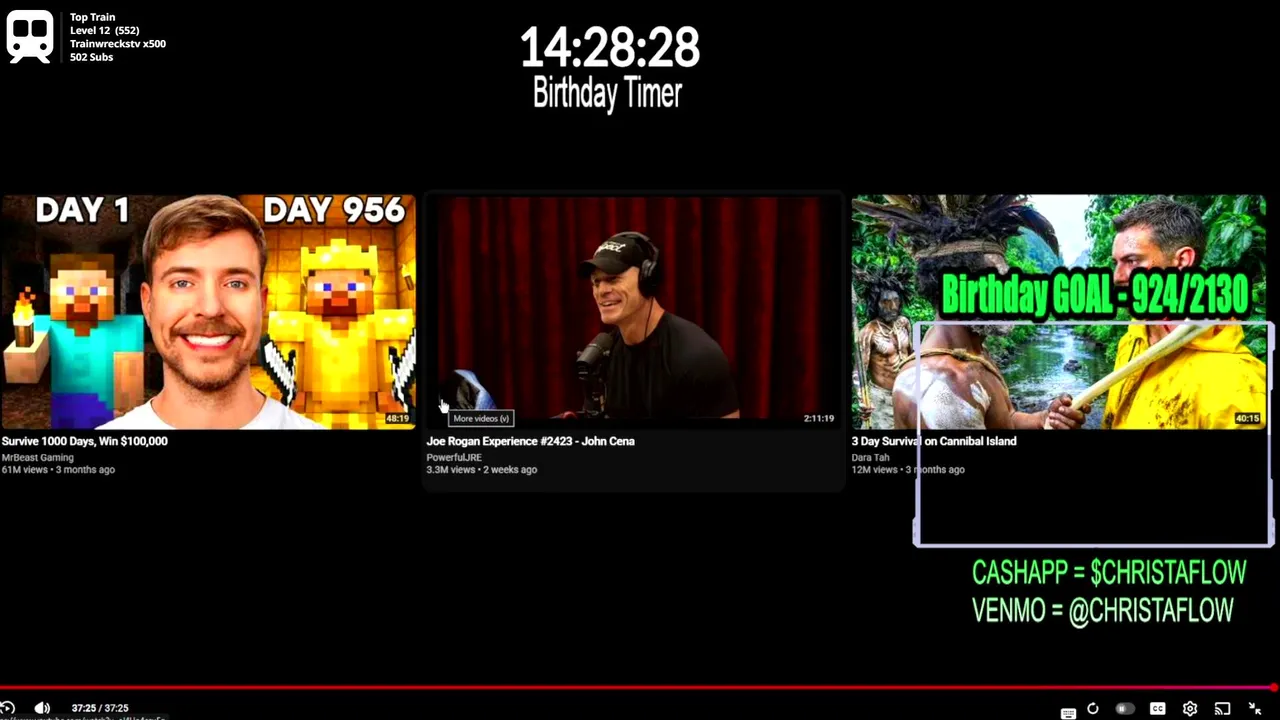Viewport: 1280px width, 720px height.
Task: Mute the video with the speaker icon
Action: [42, 708]
